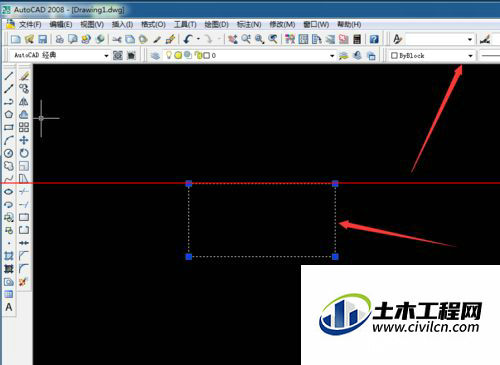Screen dimensions: 500x365
Task: Select the Ellipse tool
Action: [9, 192]
